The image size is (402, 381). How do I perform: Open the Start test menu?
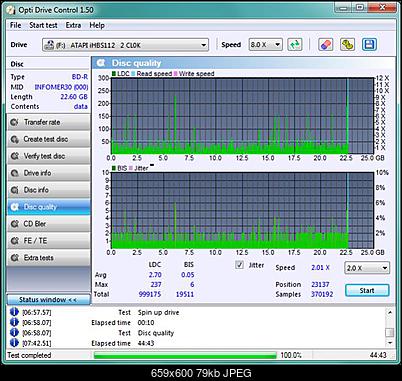tap(43, 25)
